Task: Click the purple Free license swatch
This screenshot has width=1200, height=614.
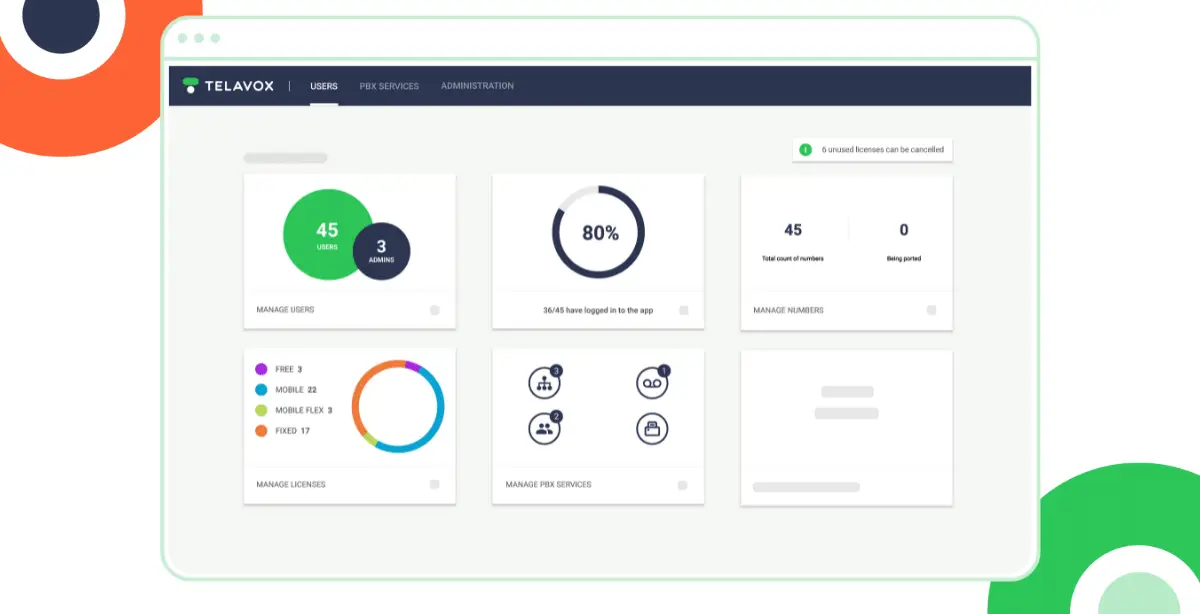Action: pyautogui.click(x=261, y=369)
